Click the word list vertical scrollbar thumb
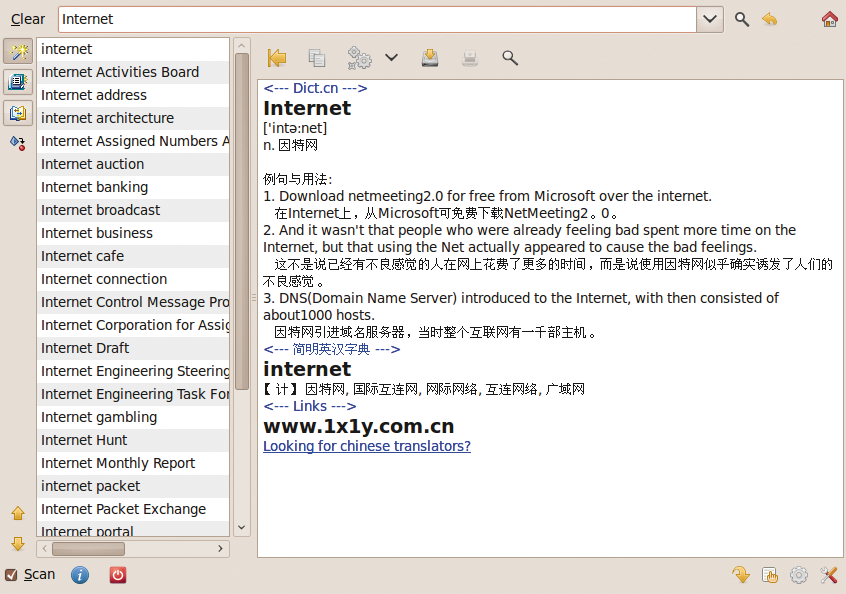 [242, 220]
